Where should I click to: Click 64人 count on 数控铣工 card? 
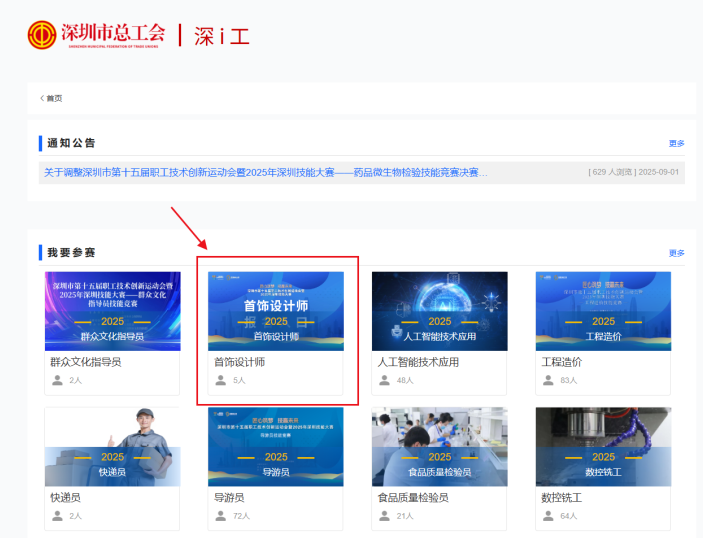coord(568,516)
